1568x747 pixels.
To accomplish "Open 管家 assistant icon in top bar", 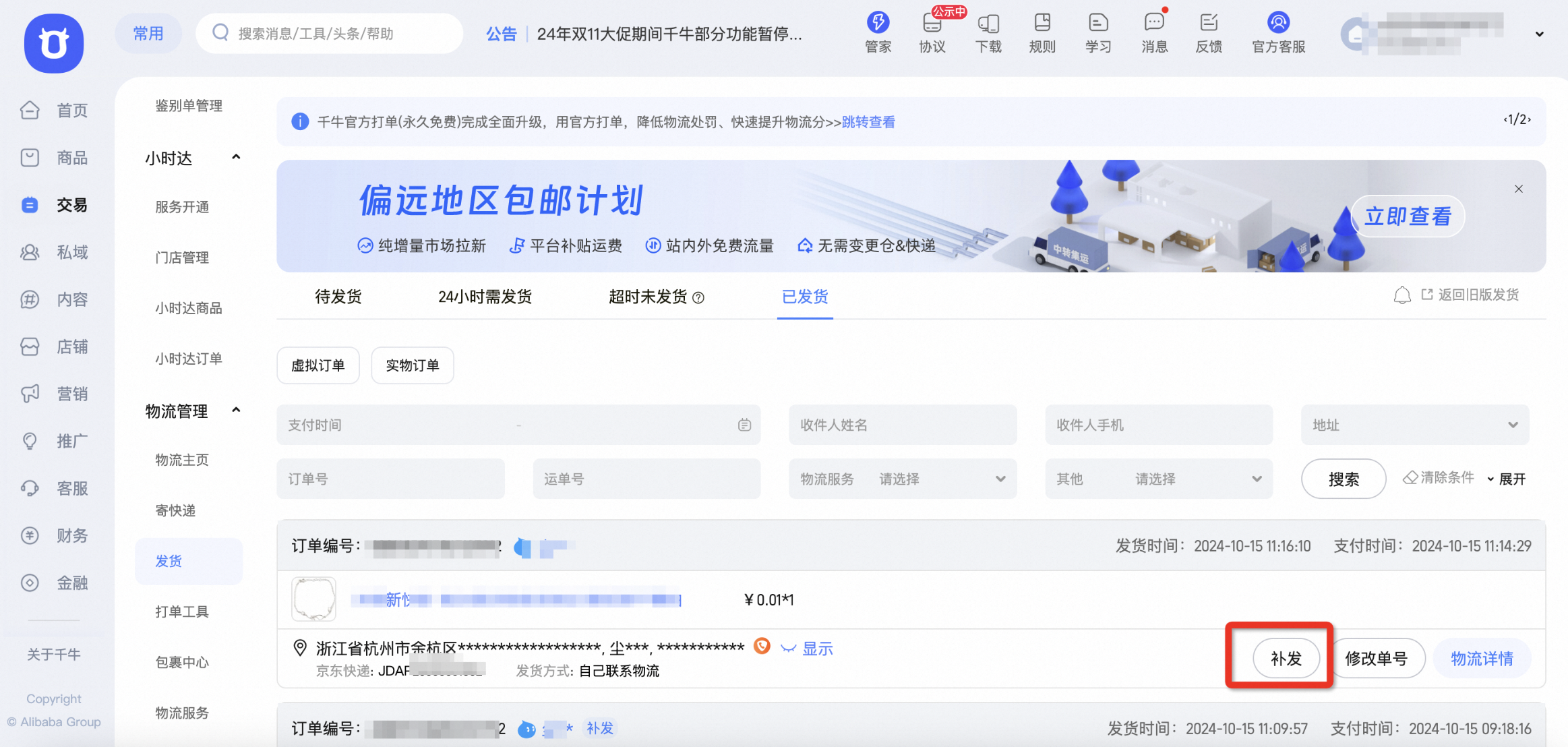I will tap(878, 32).
